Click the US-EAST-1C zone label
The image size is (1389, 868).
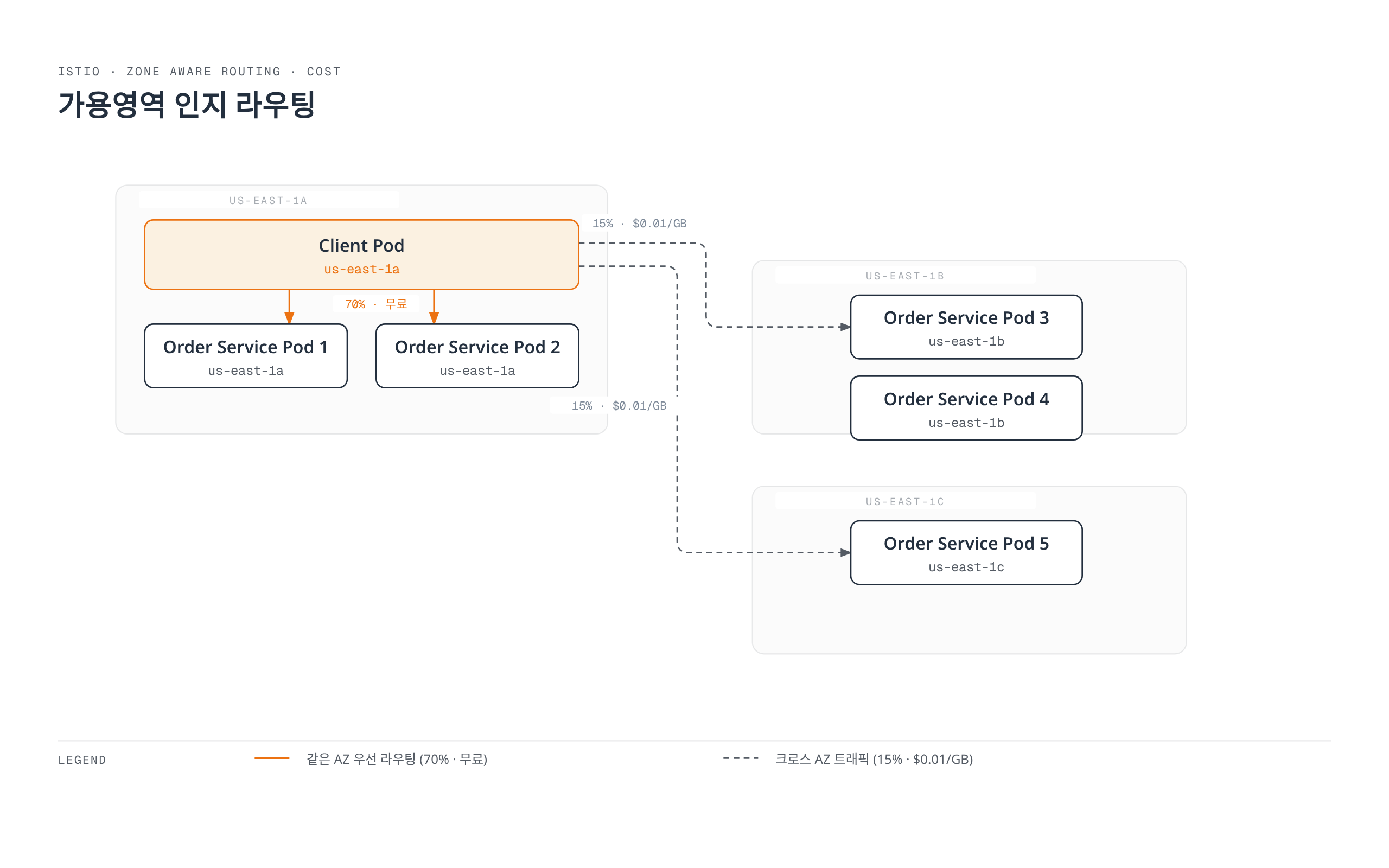905,502
